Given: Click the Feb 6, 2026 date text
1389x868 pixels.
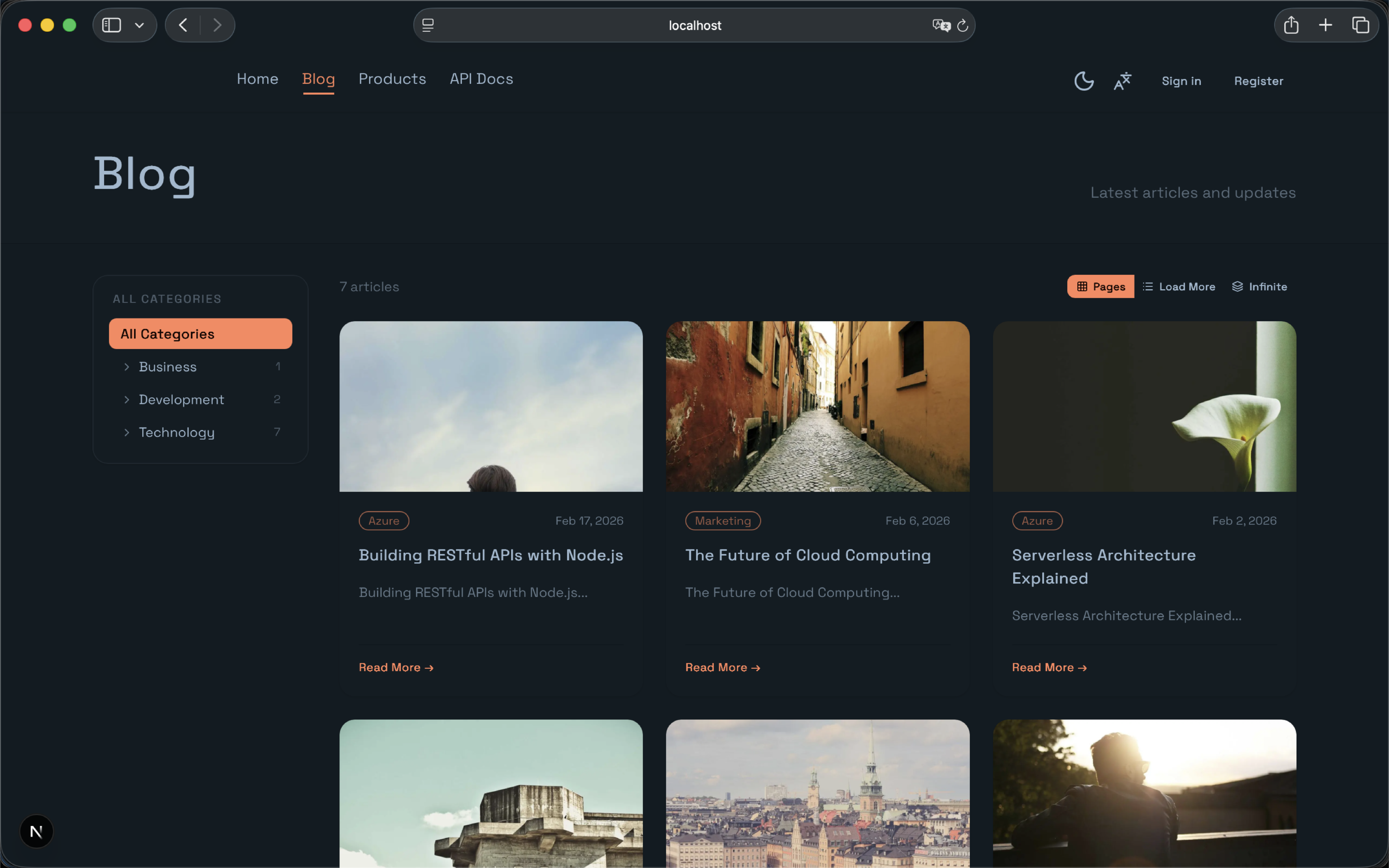Looking at the screenshot, I should 917,521.
